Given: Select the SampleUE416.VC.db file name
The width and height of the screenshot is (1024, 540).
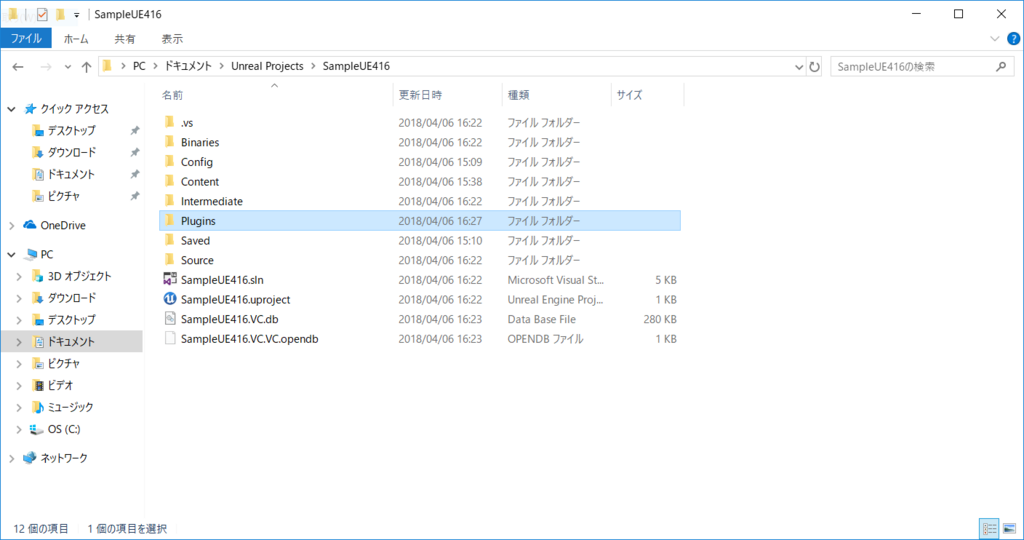Looking at the screenshot, I should click(x=229, y=319).
